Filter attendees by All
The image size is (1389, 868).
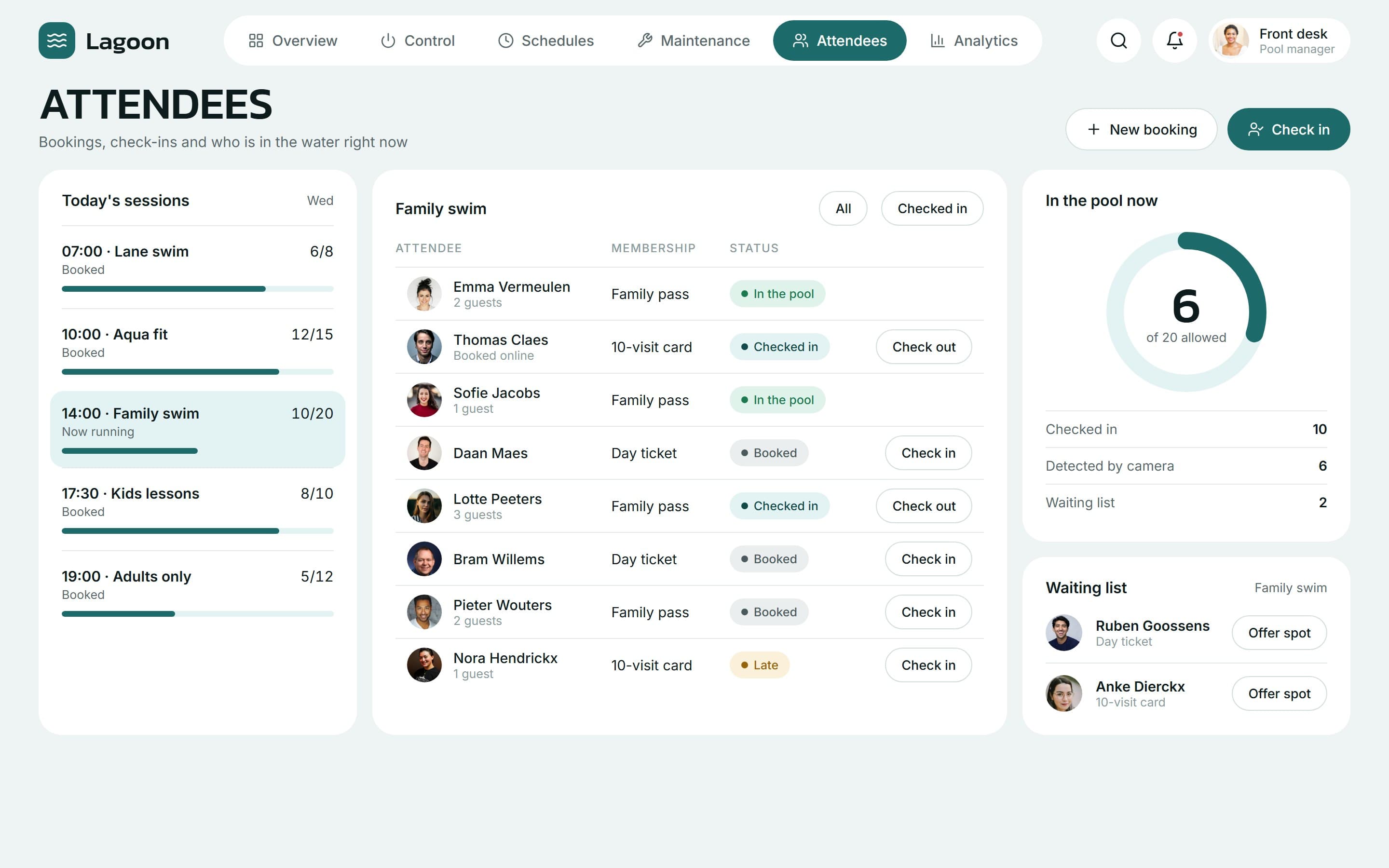(x=843, y=208)
